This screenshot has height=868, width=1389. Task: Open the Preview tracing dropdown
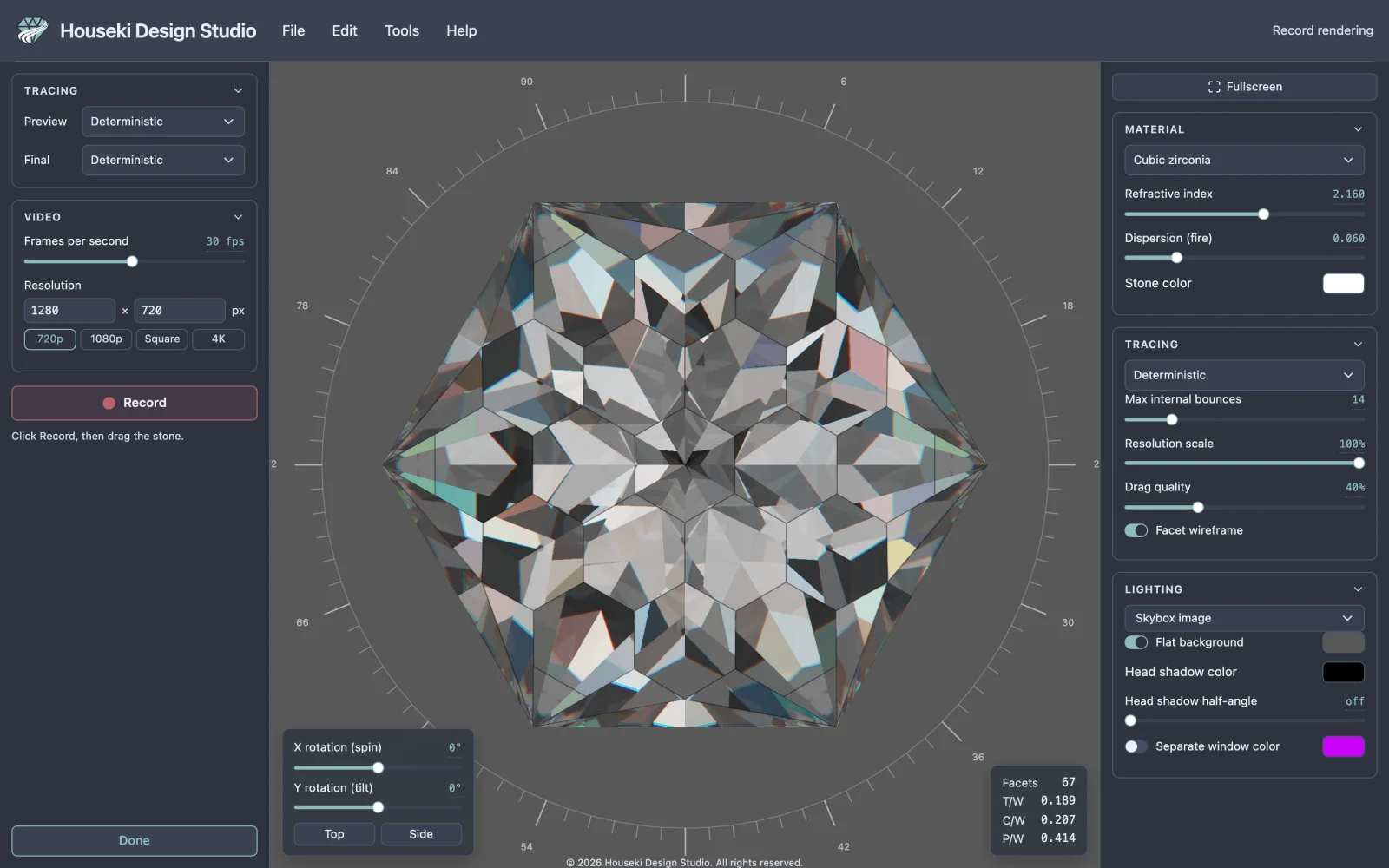[x=163, y=122]
